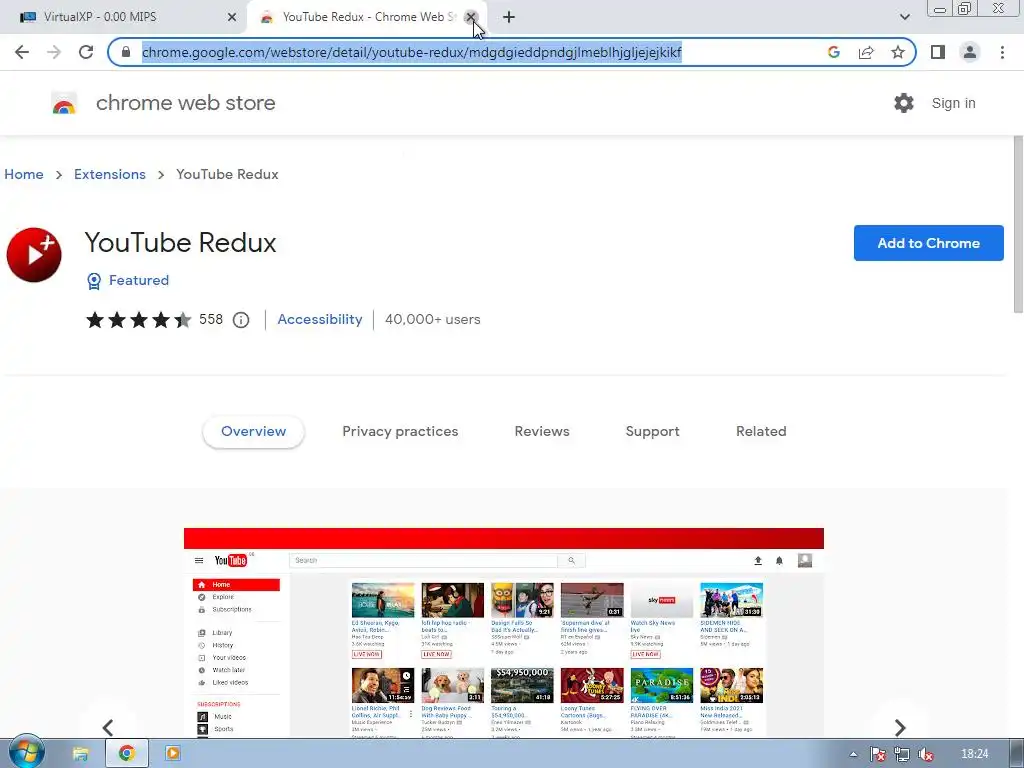Open web store settings gear

point(904,103)
